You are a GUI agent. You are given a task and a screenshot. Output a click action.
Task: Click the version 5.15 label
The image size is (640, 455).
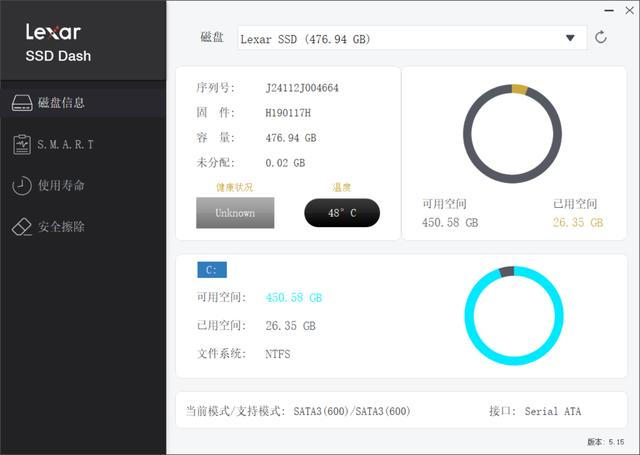606,442
